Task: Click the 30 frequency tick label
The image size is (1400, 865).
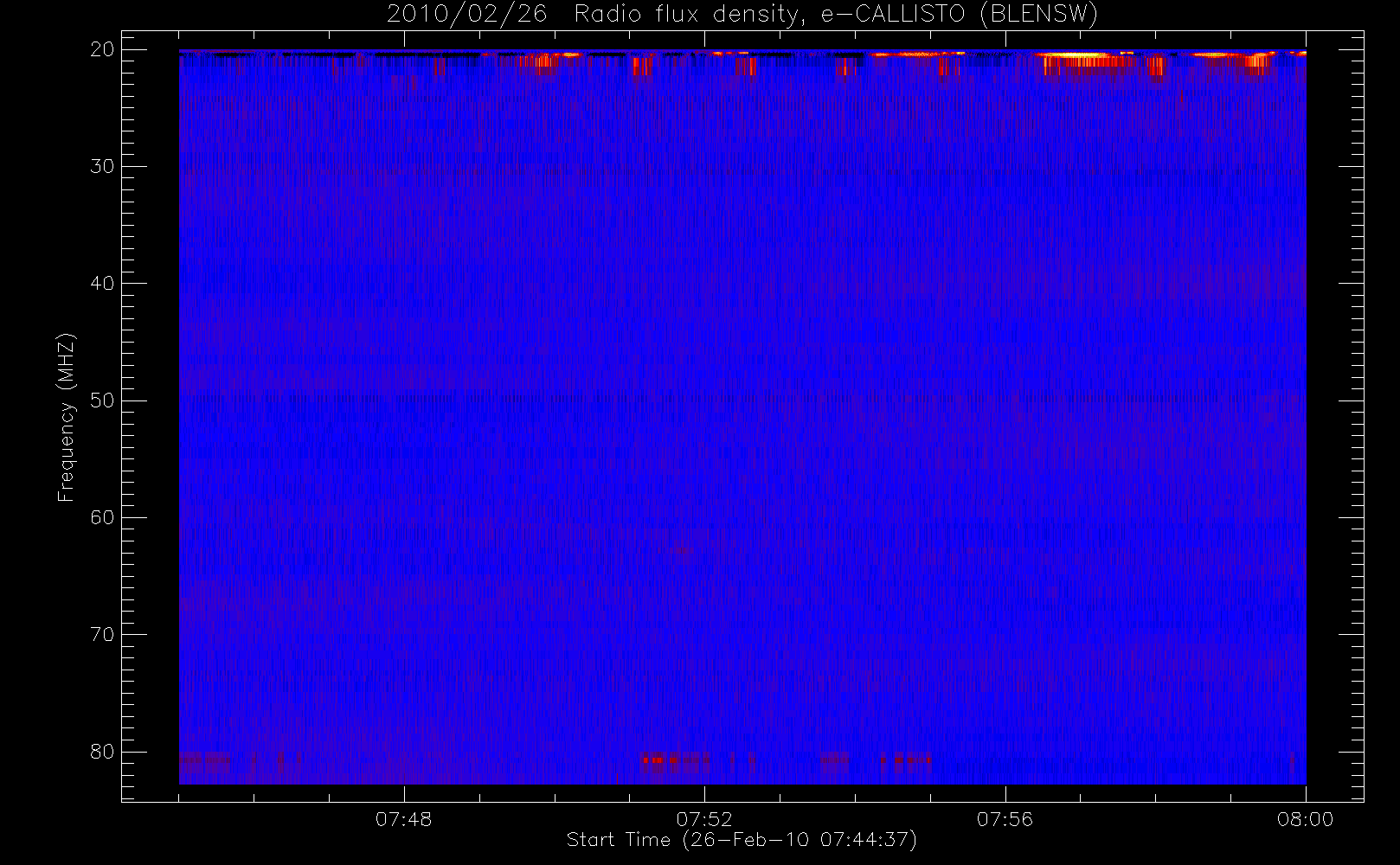Action: point(102,166)
